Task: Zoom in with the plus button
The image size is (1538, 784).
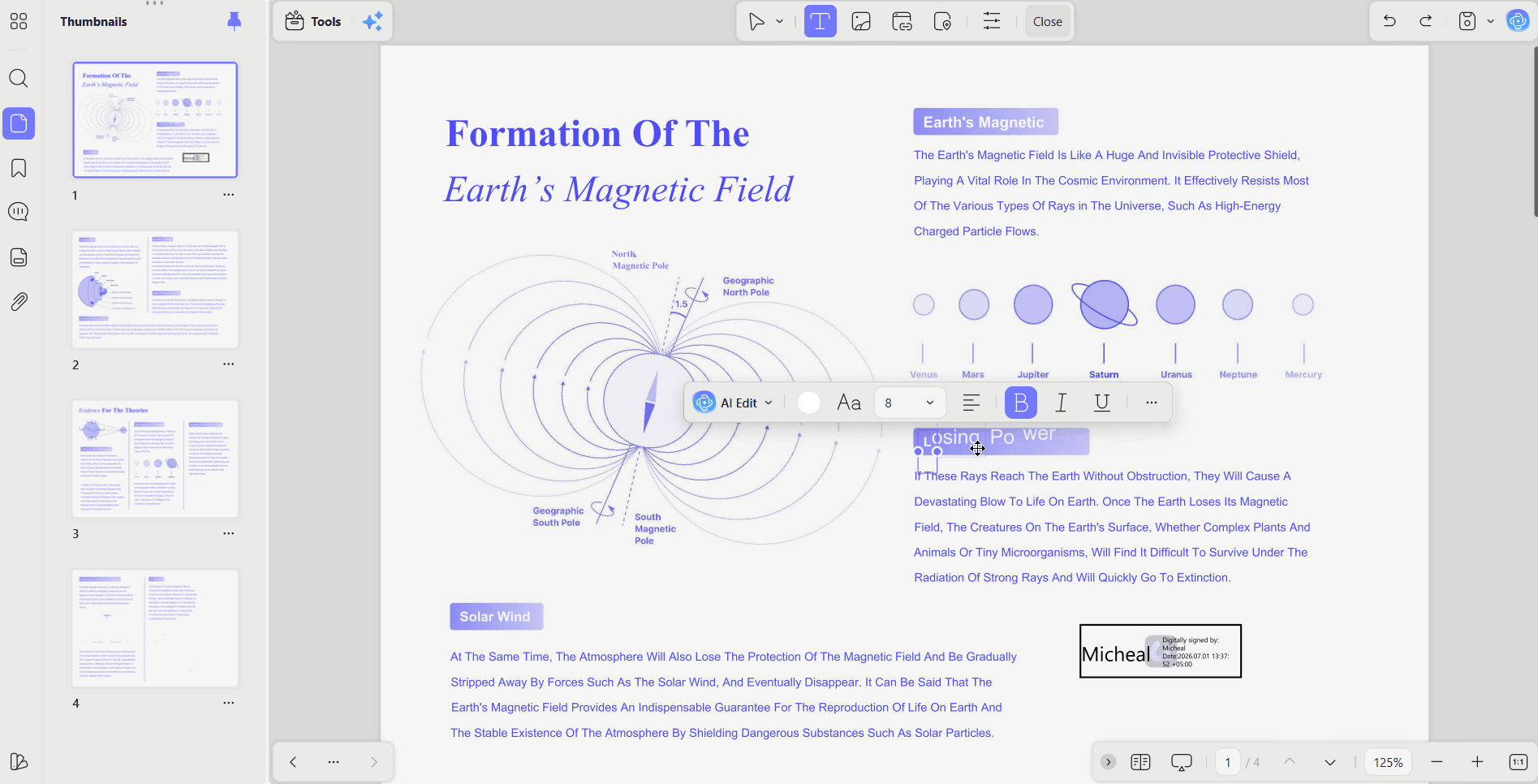Action: tap(1477, 762)
